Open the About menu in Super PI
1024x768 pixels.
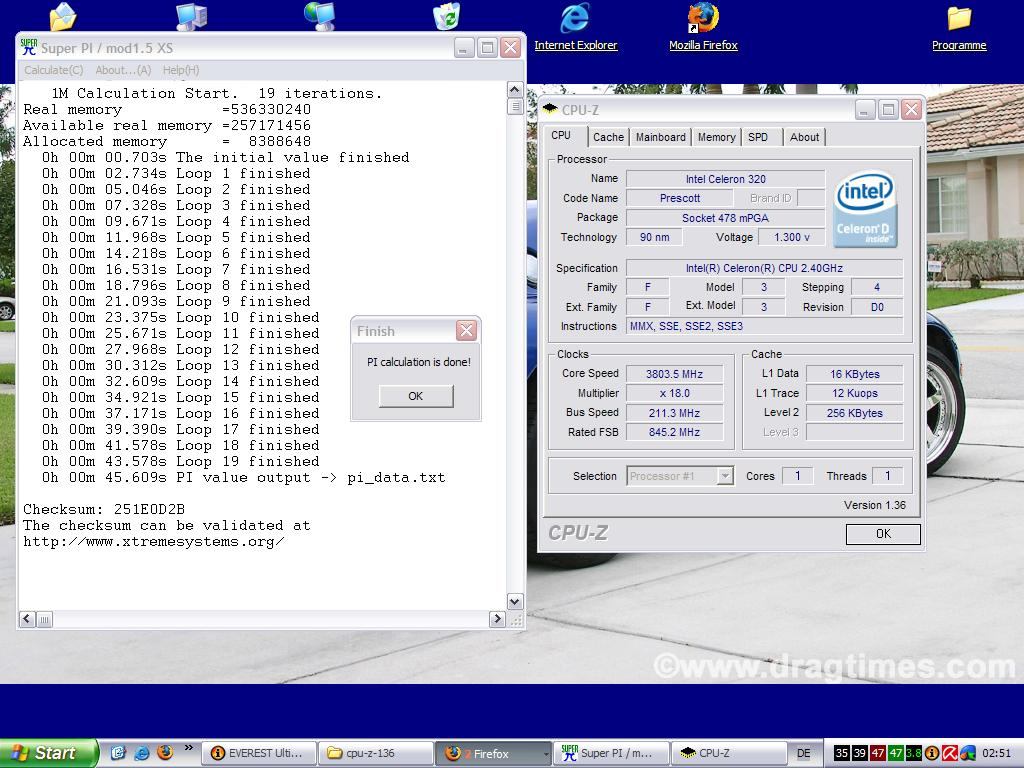(123, 70)
